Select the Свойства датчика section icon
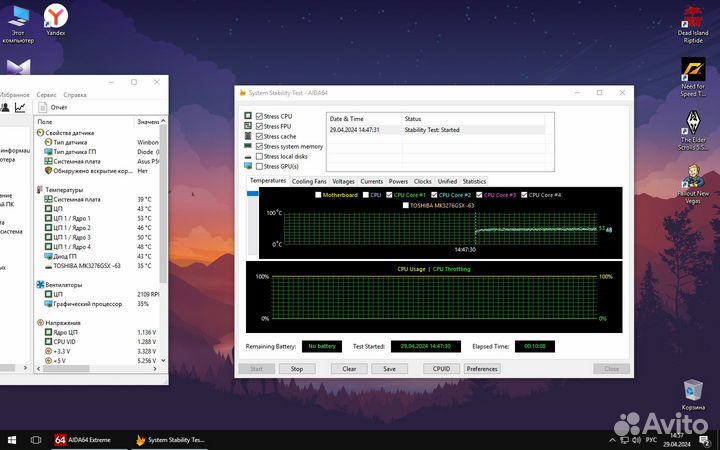The image size is (720, 450). click(40, 133)
